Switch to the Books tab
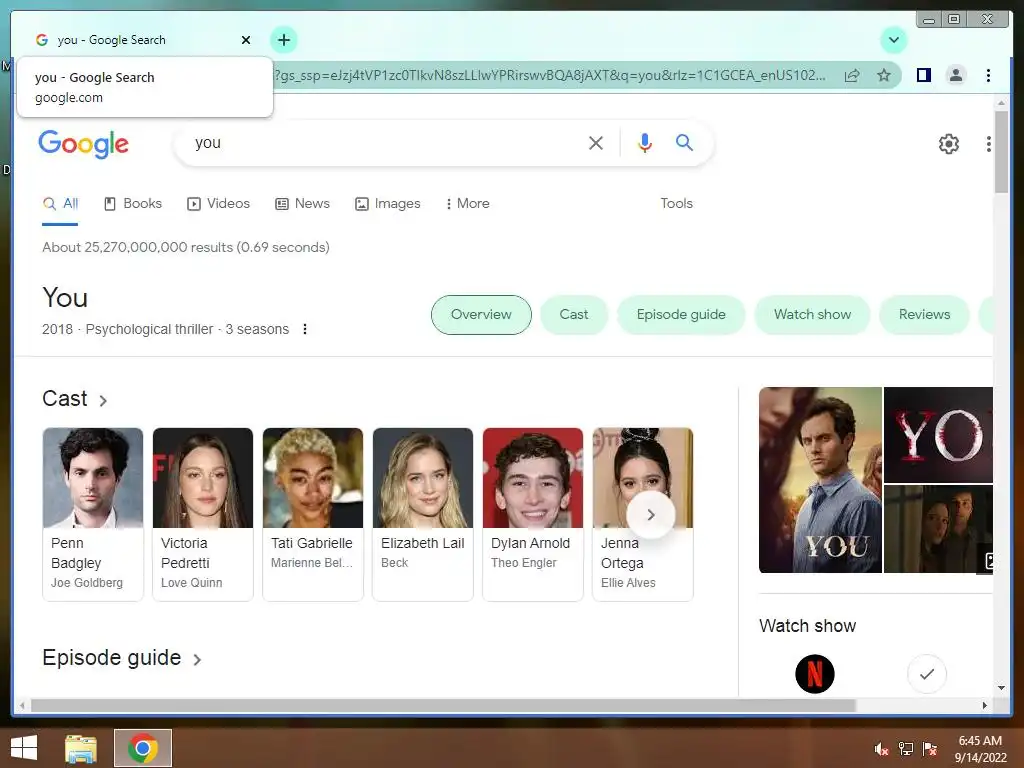This screenshot has height=768, width=1024. (x=133, y=204)
